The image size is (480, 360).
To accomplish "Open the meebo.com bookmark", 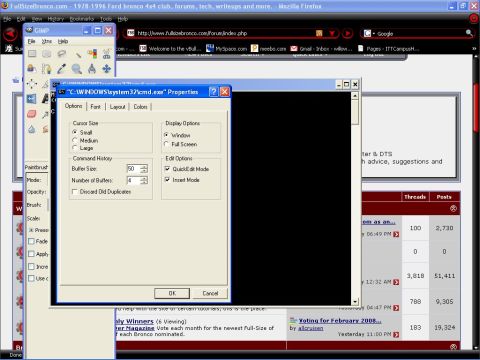I will 269,49.
